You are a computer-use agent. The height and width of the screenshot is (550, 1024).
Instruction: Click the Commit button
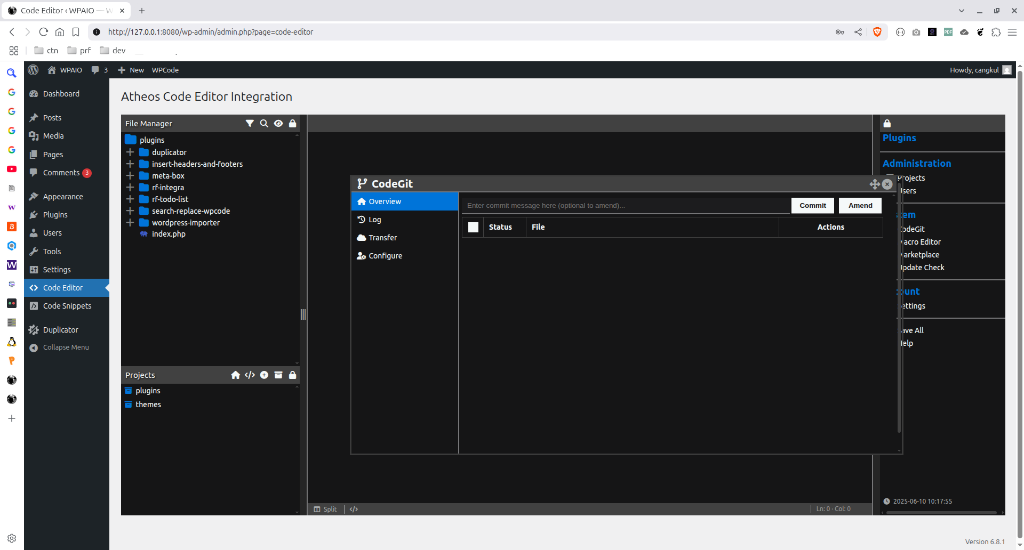pyautogui.click(x=812, y=206)
